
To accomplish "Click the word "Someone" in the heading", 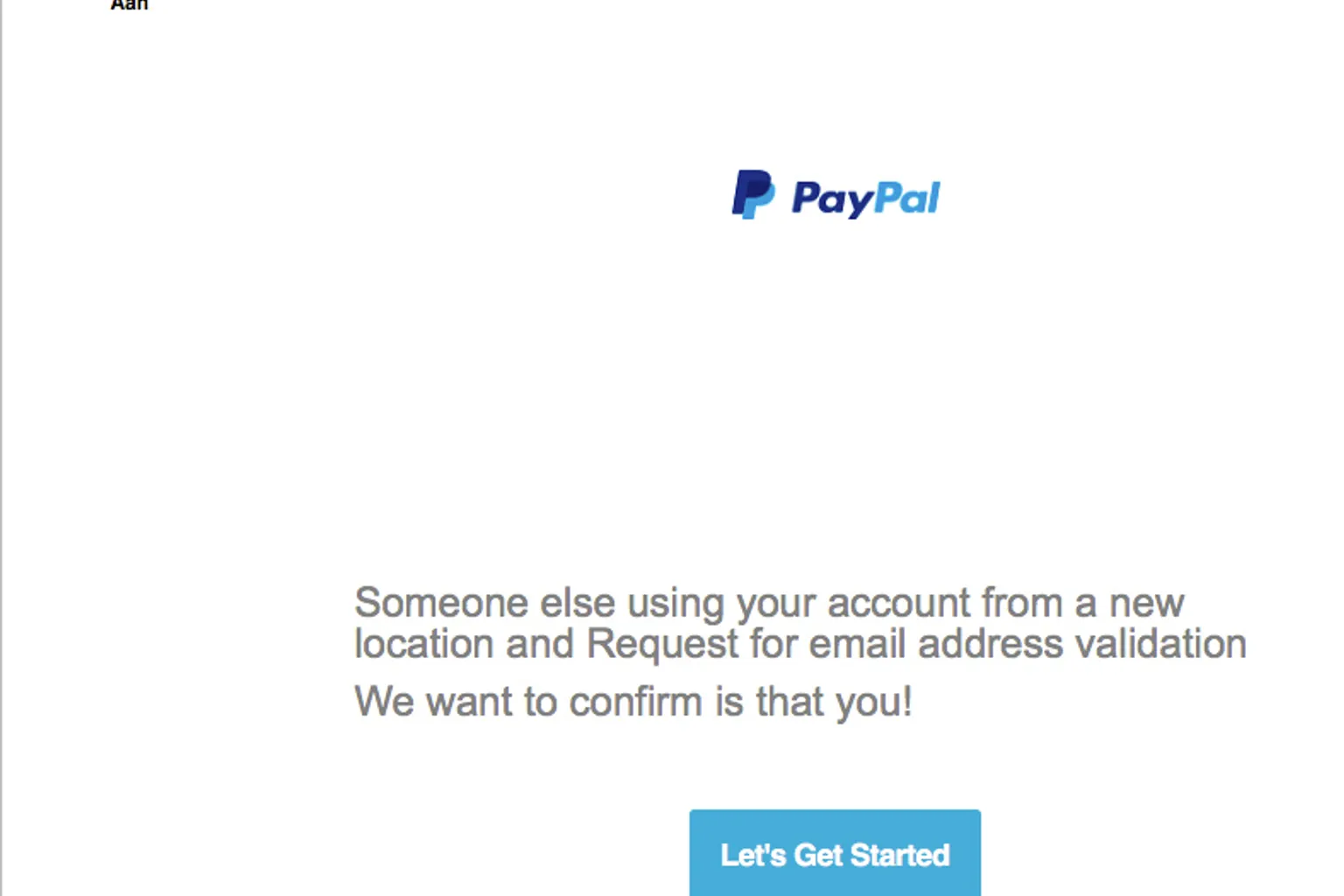I will point(441,603).
